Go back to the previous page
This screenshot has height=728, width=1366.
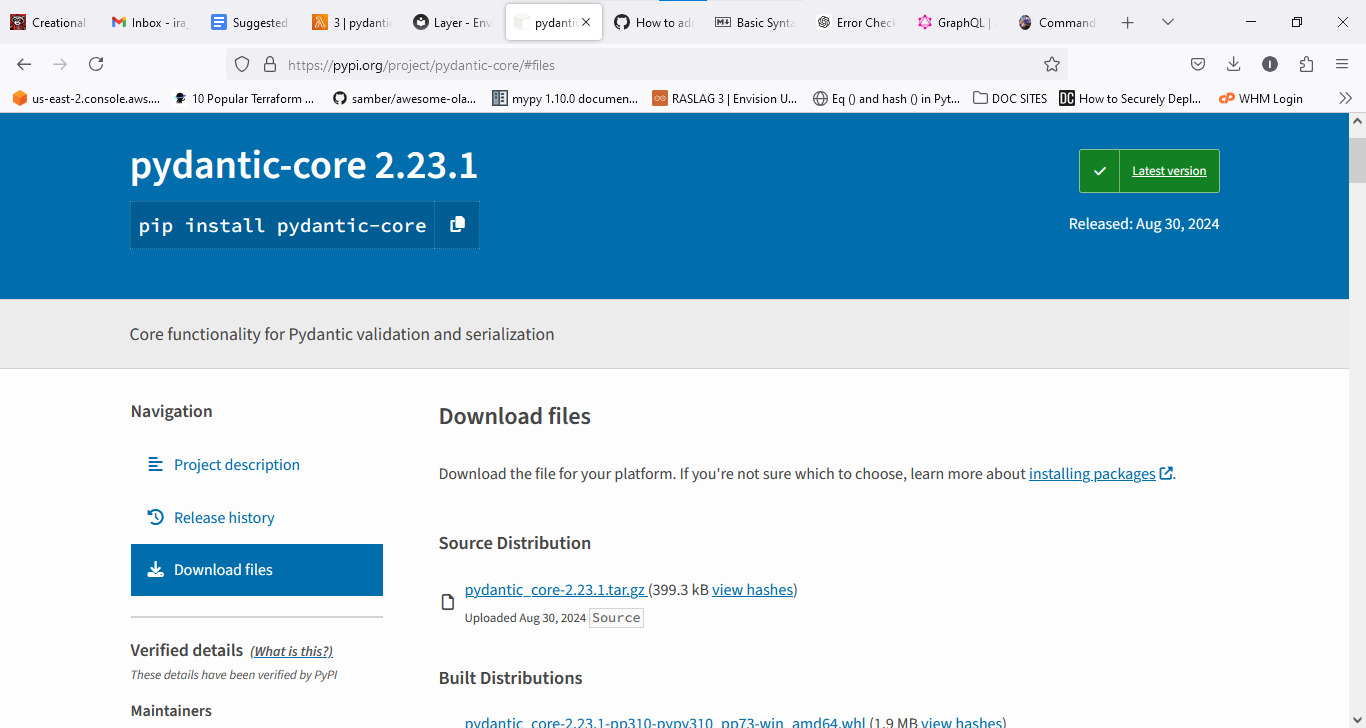point(24,64)
